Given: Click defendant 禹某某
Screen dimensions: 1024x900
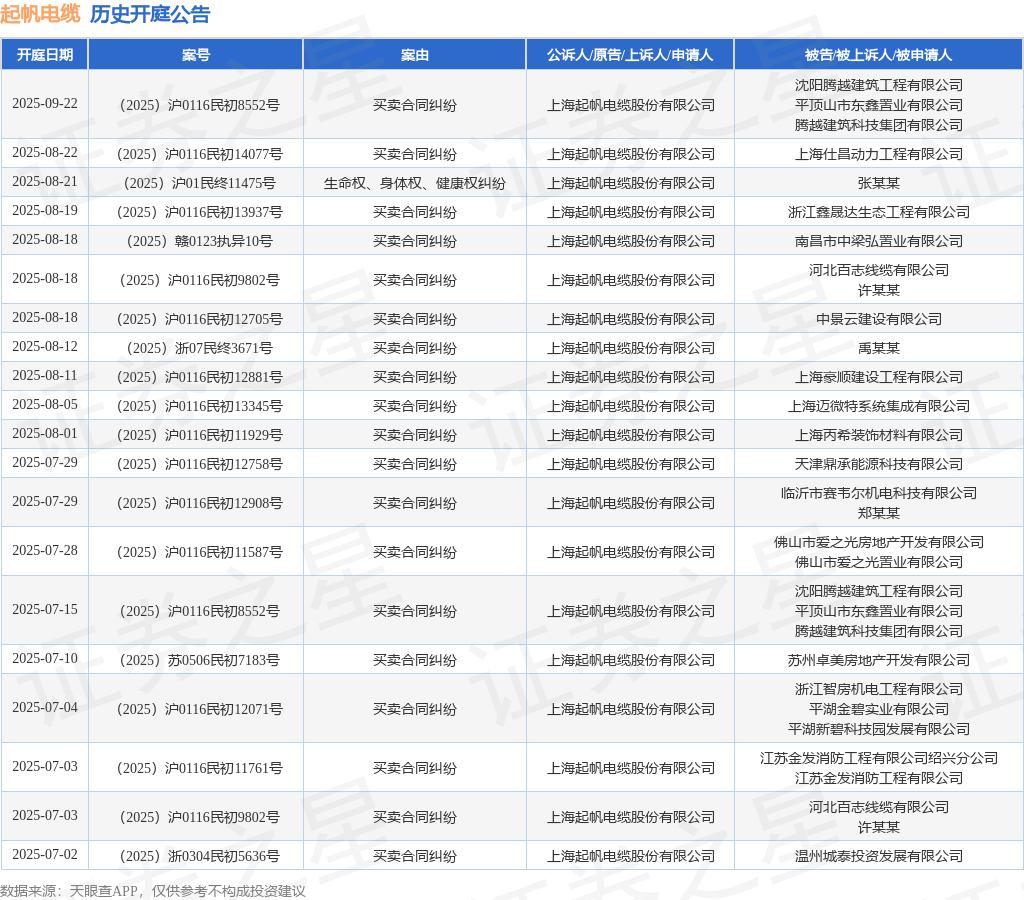Looking at the screenshot, I should [878, 349].
